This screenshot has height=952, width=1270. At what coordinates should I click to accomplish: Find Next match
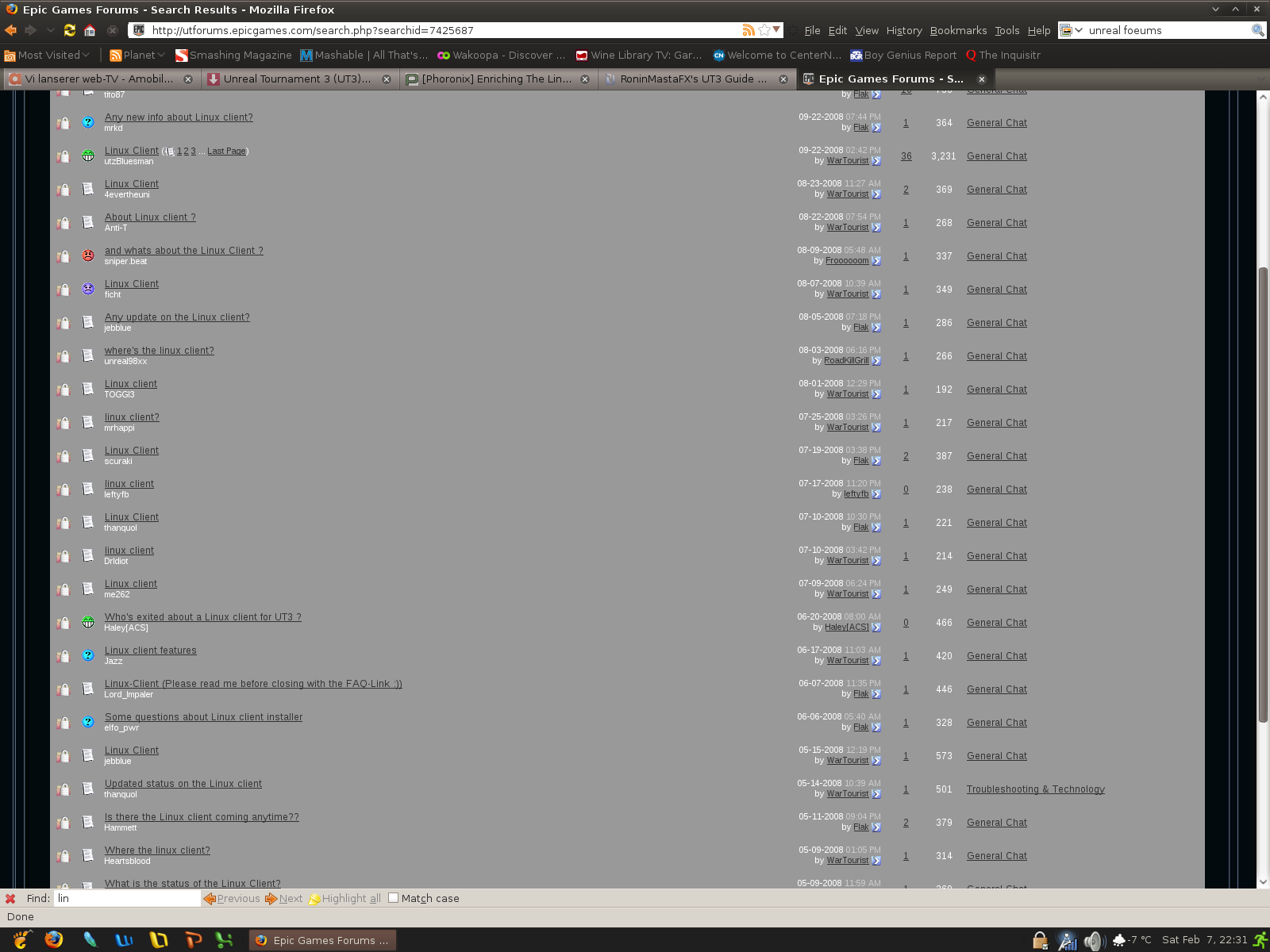click(284, 898)
